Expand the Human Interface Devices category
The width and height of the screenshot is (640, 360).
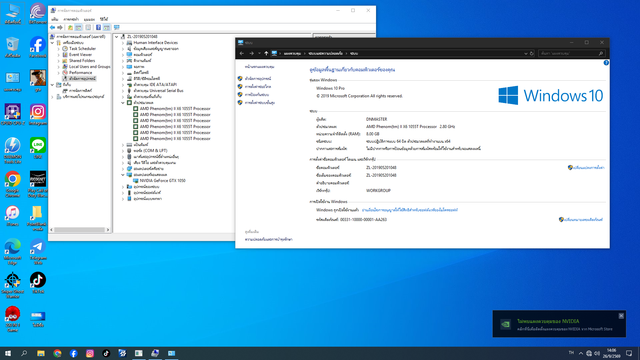coord(123,42)
